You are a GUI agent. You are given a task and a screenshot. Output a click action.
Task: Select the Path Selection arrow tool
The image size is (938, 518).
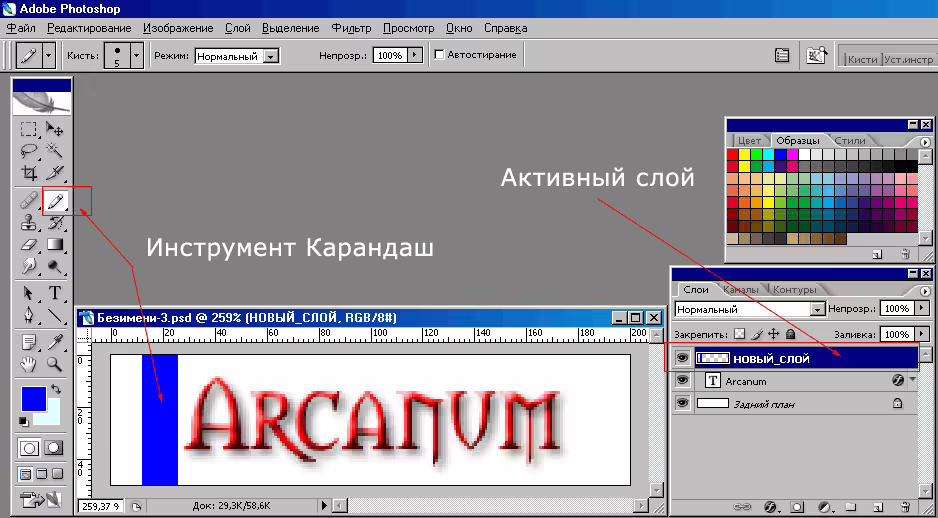pos(28,293)
